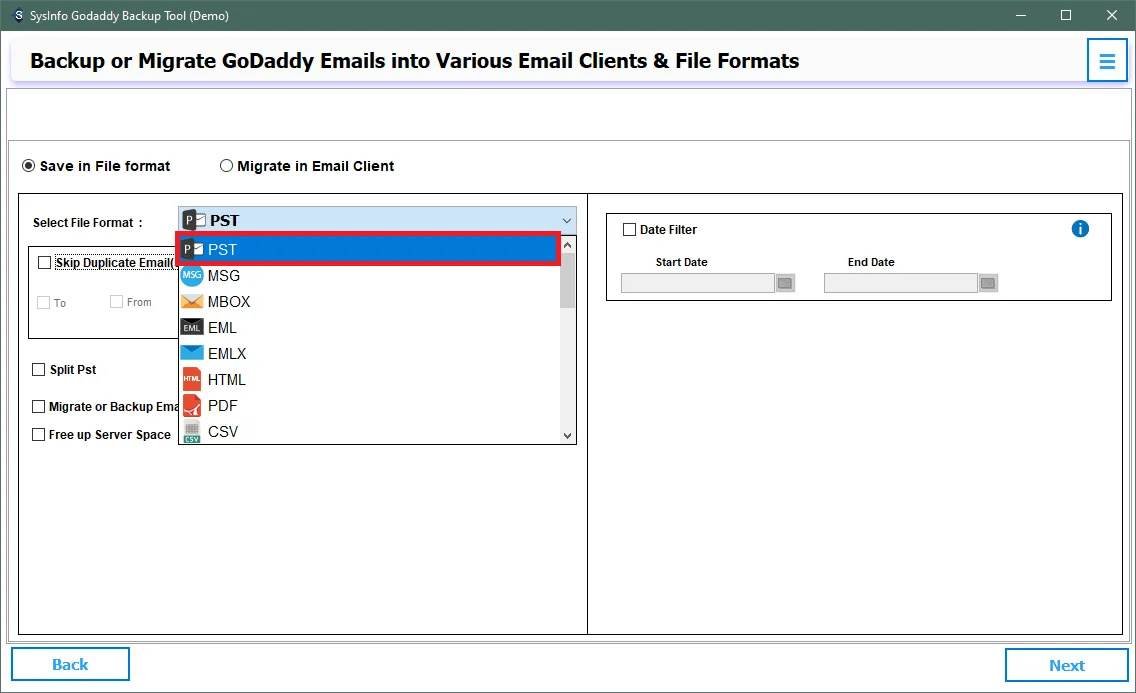Choose EMLX from the format list
The height and width of the screenshot is (693, 1136).
(x=369, y=353)
